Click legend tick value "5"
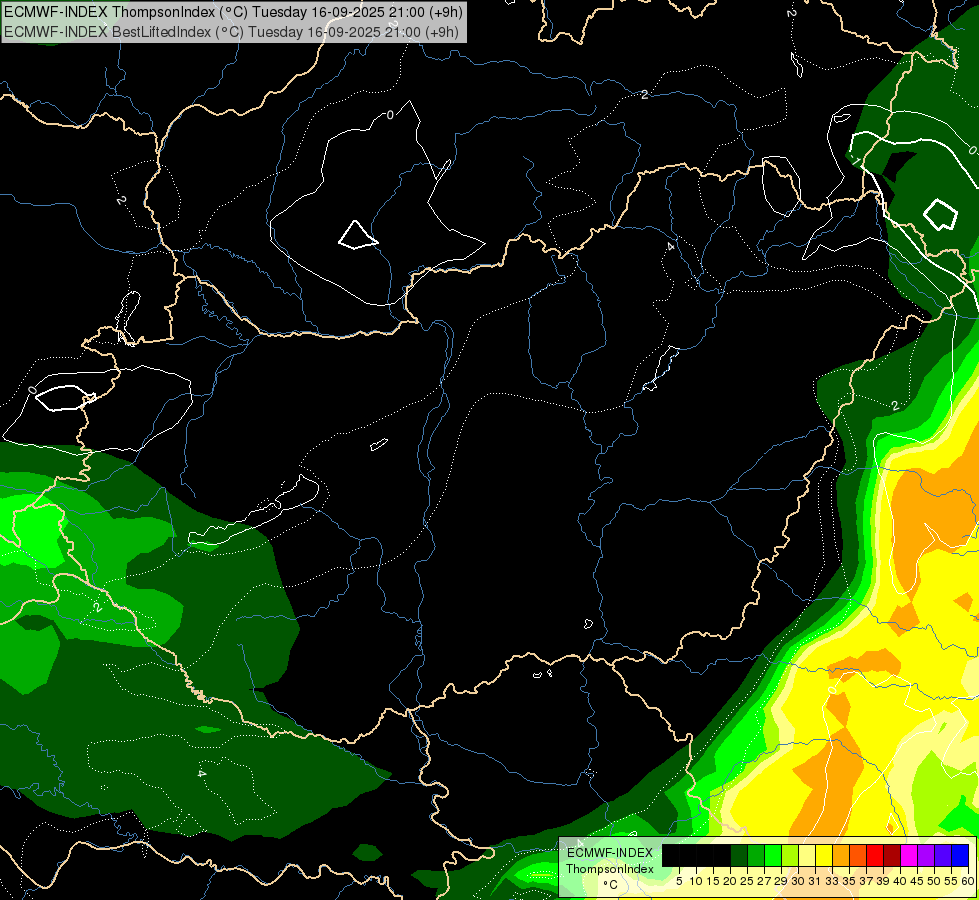The width and height of the screenshot is (979, 900). pyautogui.click(x=679, y=881)
